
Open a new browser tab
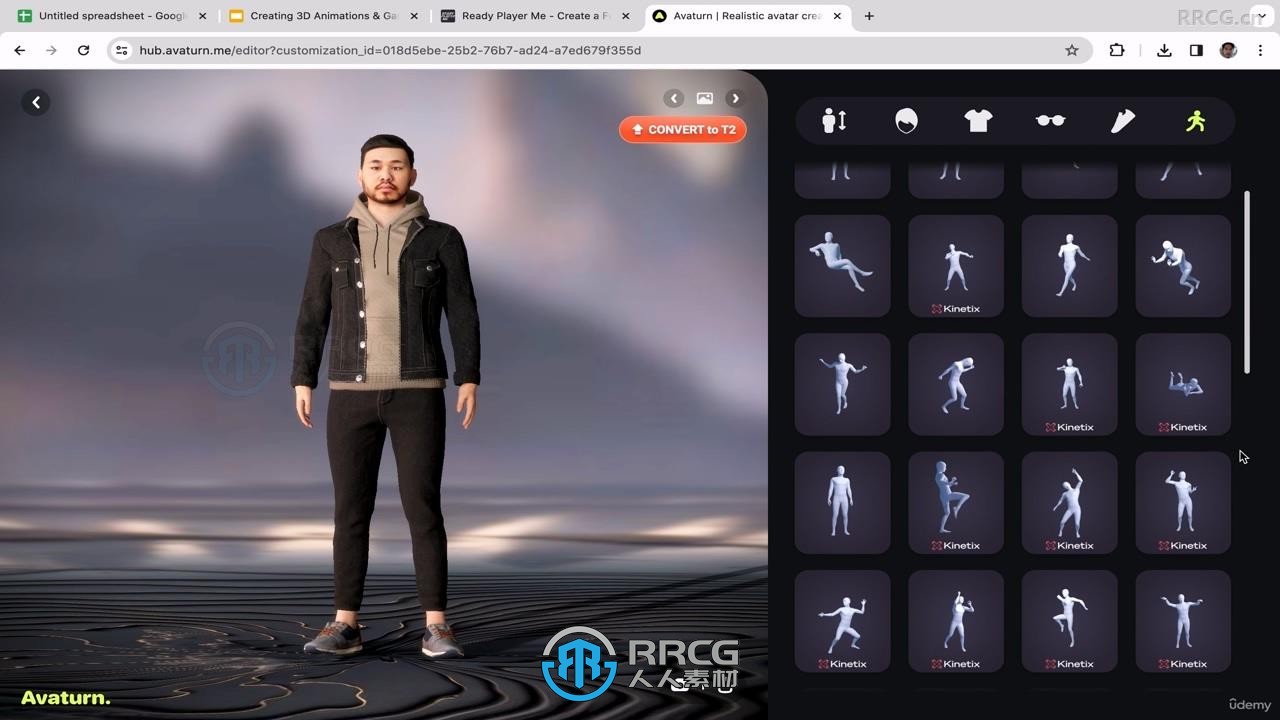tap(869, 16)
